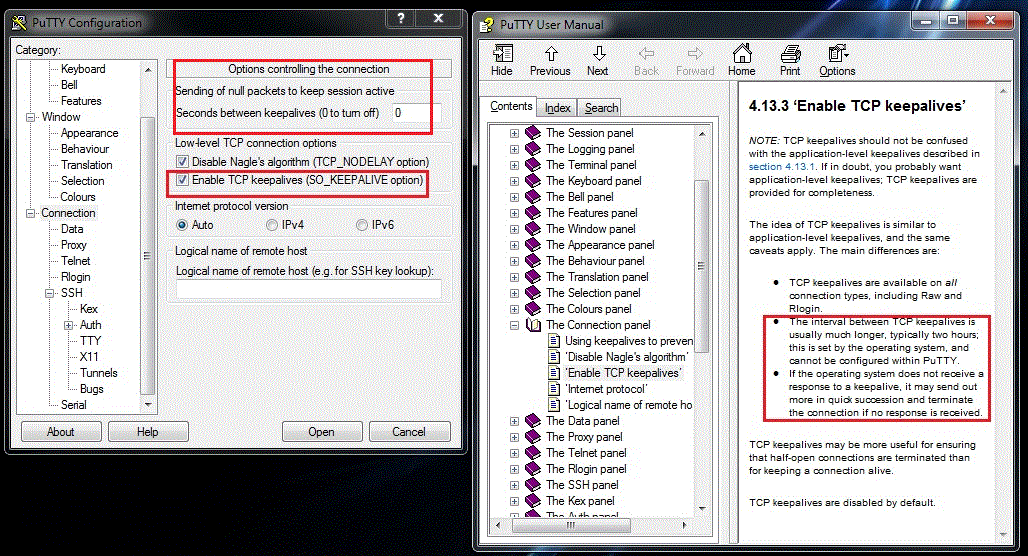Collapse the Window category tree node

30,117
